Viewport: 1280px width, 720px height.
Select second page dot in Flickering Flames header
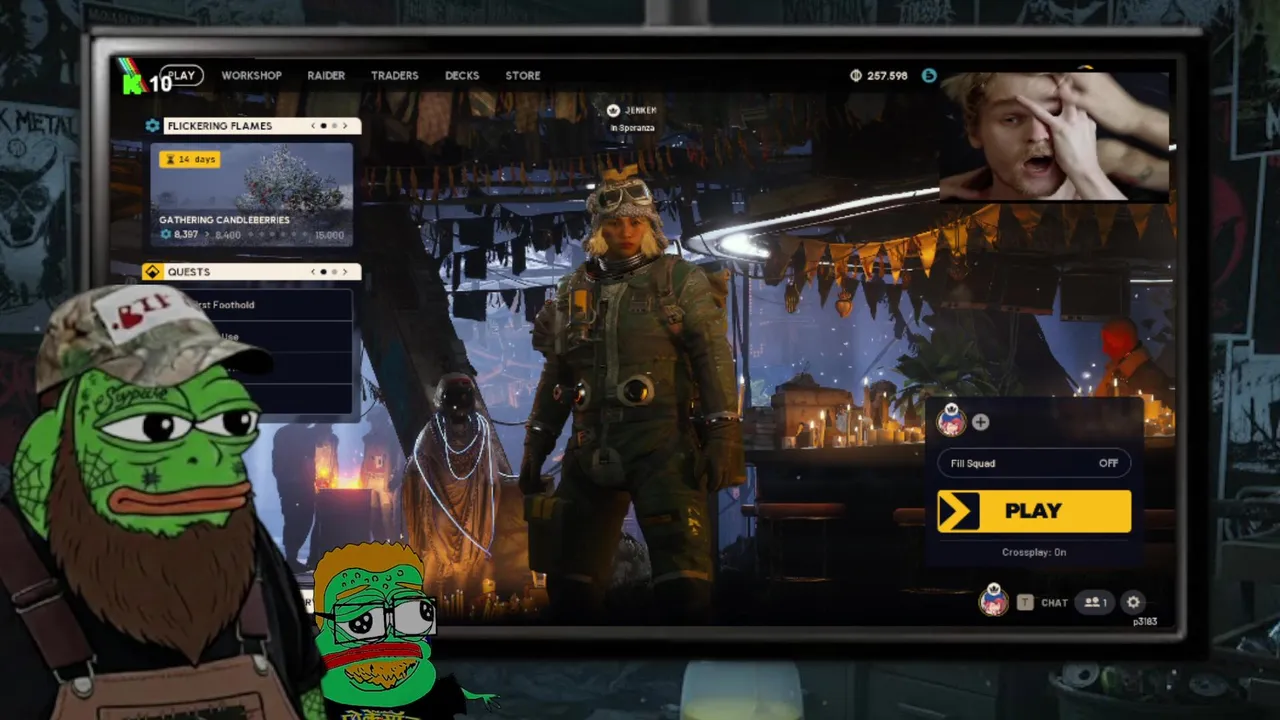[x=335, y=126]
